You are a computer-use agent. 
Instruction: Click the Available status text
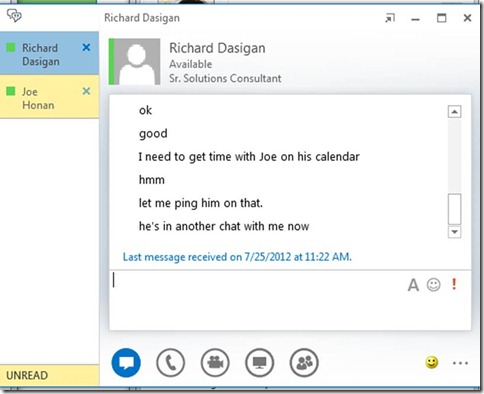point(190,64)
